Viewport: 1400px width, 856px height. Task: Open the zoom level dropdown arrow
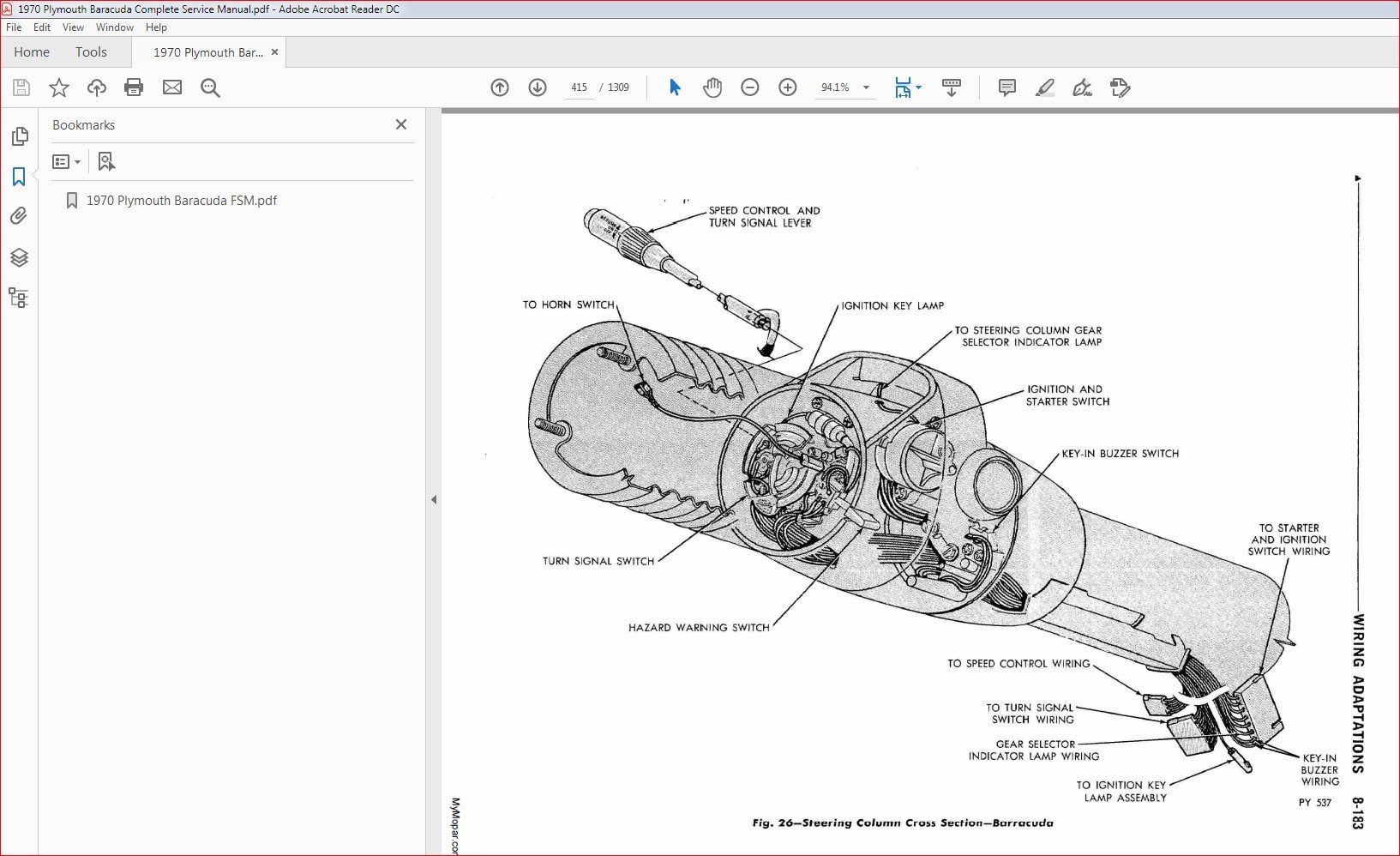point(866,87)
